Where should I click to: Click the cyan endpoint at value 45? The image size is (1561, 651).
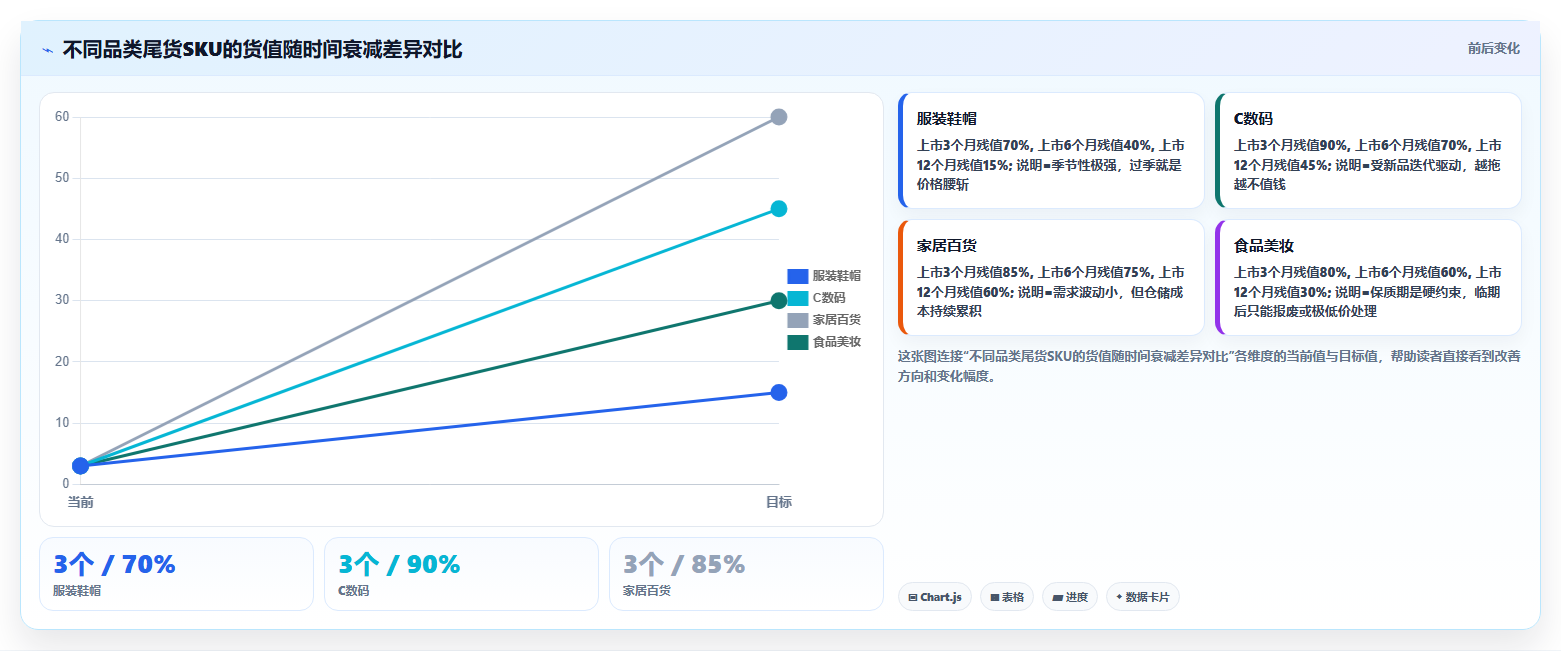click(x=779, y=209)
